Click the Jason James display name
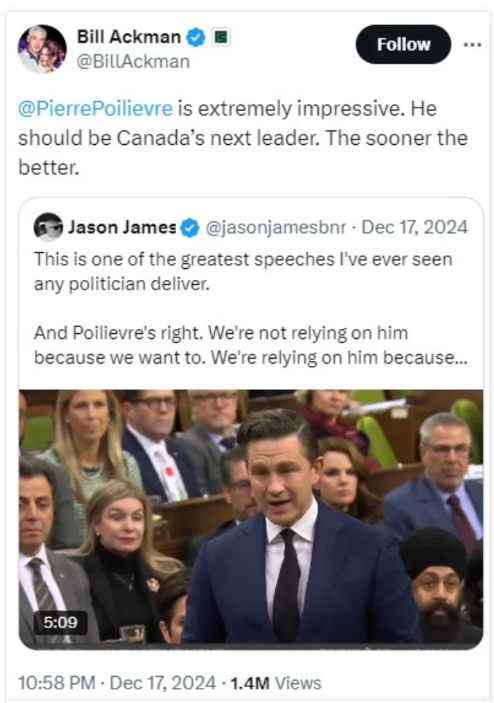The height and width of the screenshot is (703, 494). coord(122,227)
